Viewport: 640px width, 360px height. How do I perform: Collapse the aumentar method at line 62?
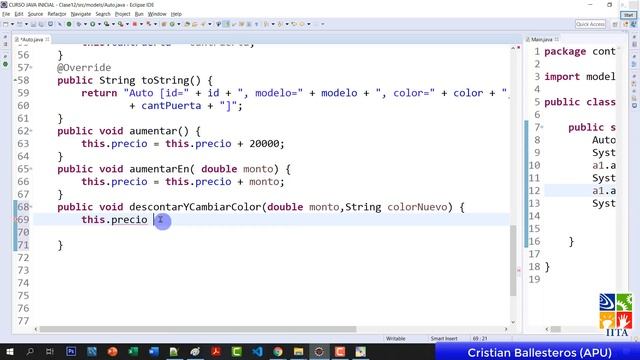(31, 131)
